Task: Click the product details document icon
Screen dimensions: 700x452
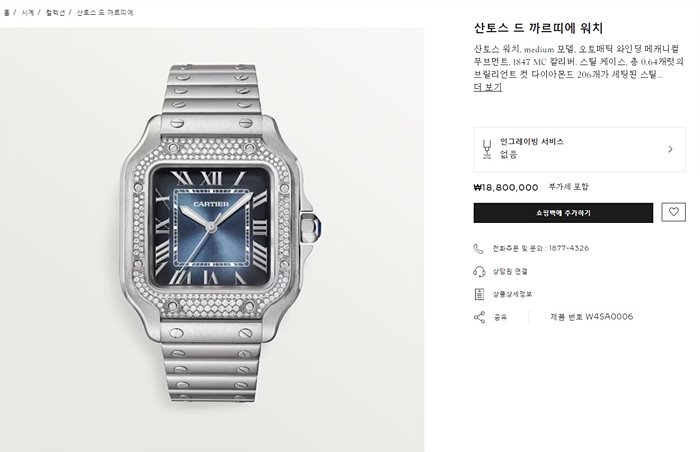Action: pyautogui.click(x=479, y=294)
